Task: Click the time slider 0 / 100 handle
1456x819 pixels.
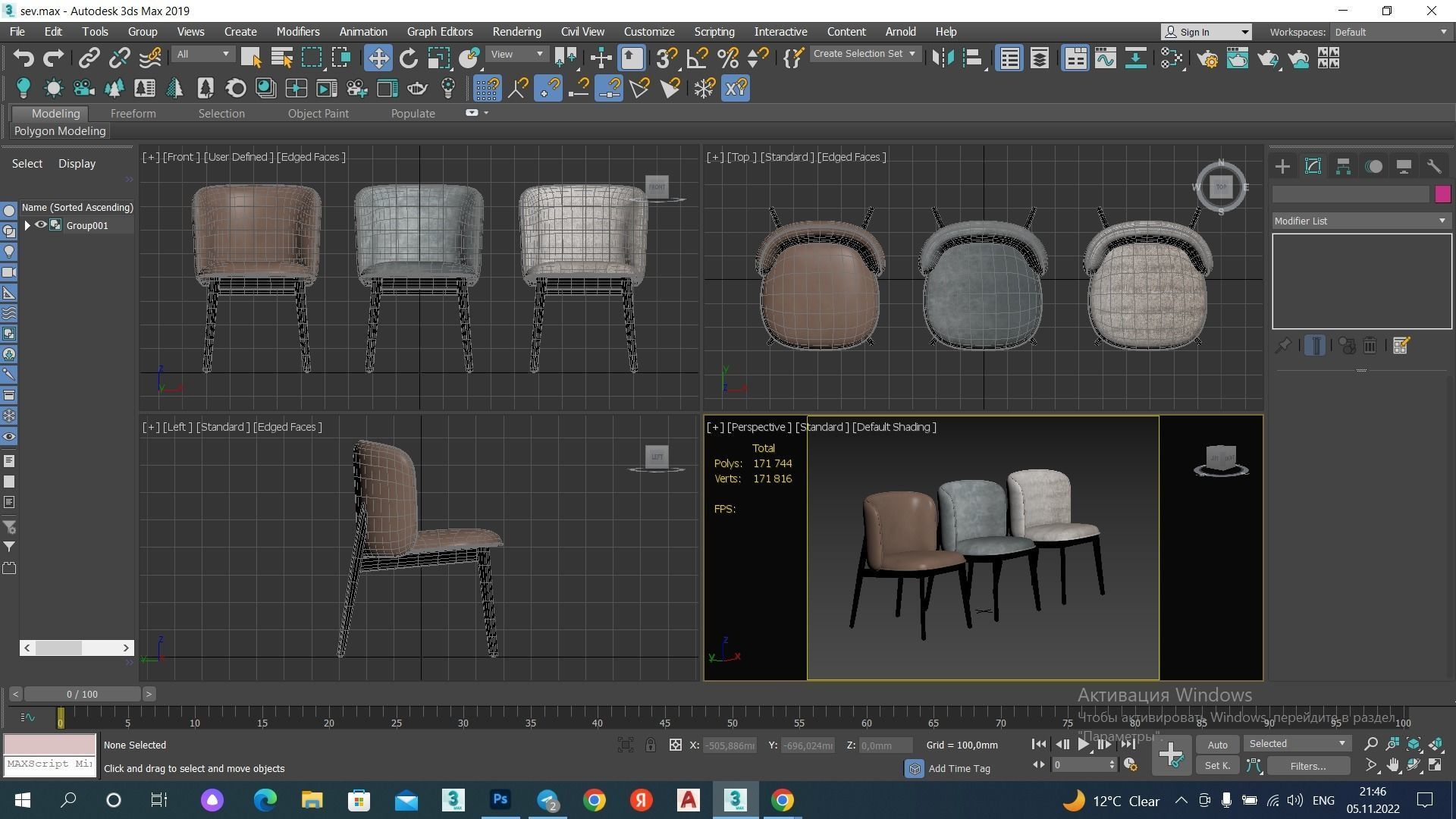Action: 82,694
